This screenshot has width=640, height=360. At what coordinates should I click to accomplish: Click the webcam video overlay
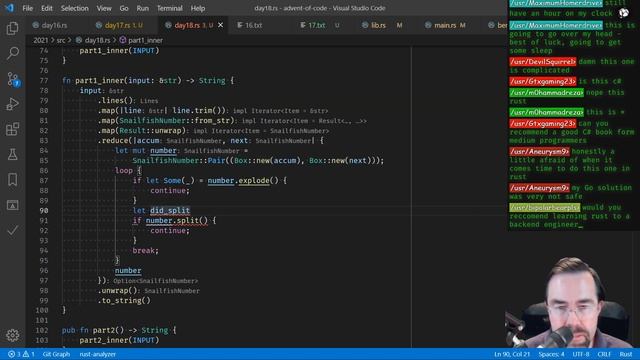coord(571,302)
